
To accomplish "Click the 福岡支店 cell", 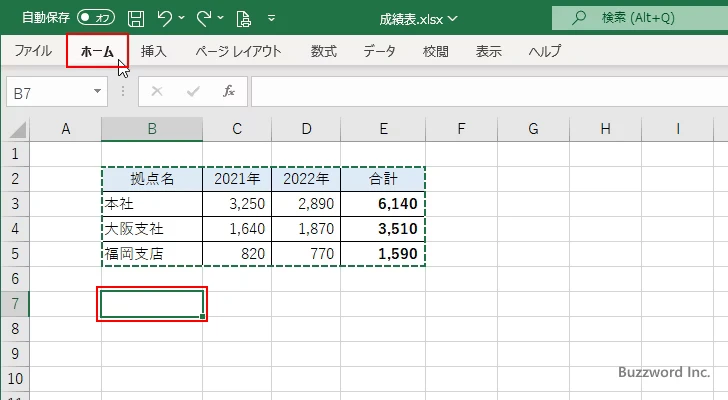I will pos(152,254).
